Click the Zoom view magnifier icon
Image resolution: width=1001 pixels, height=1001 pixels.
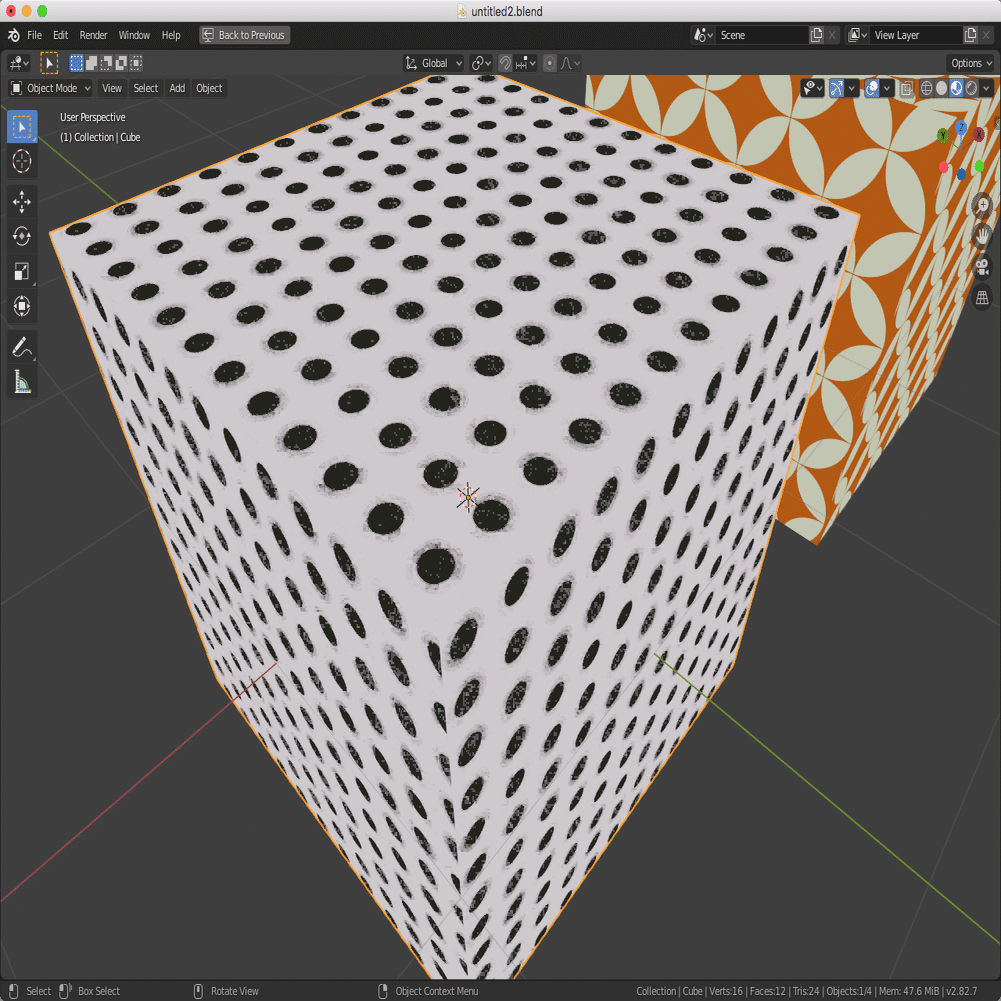coord(982,206)
